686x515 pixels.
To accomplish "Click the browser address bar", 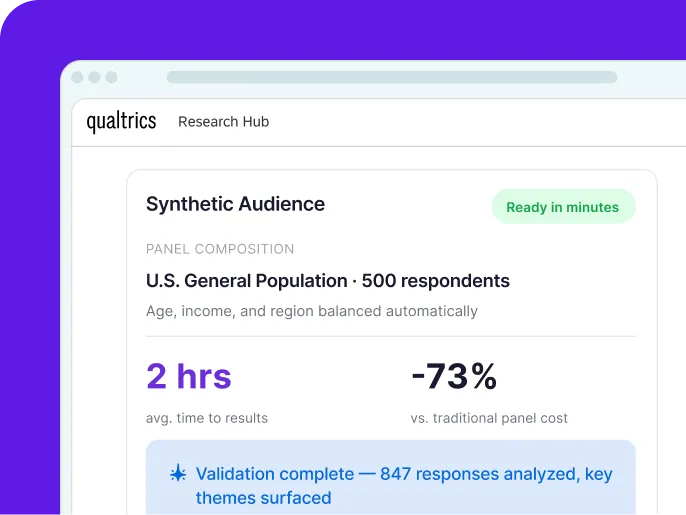I will [x=391, y=77].
